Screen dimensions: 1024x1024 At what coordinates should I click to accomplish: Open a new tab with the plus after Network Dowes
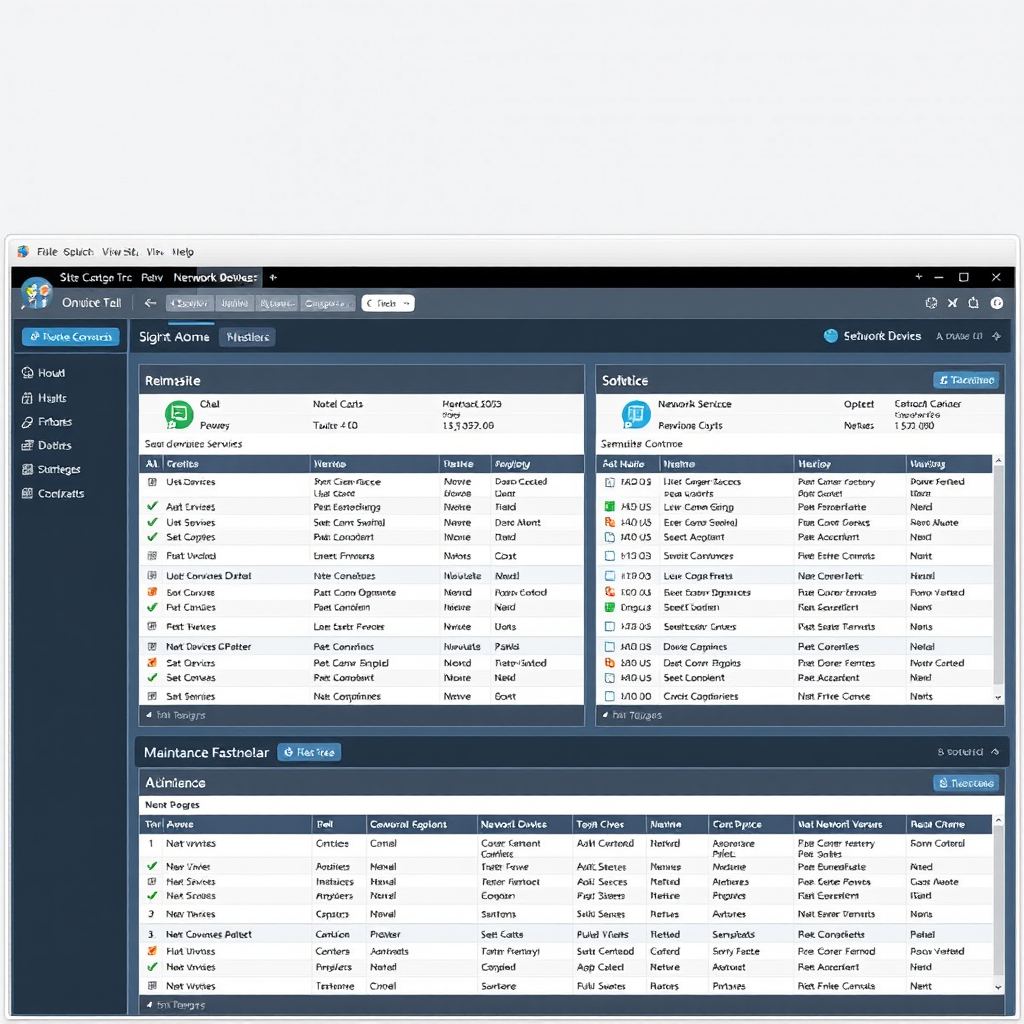click(x=273, y=278)
